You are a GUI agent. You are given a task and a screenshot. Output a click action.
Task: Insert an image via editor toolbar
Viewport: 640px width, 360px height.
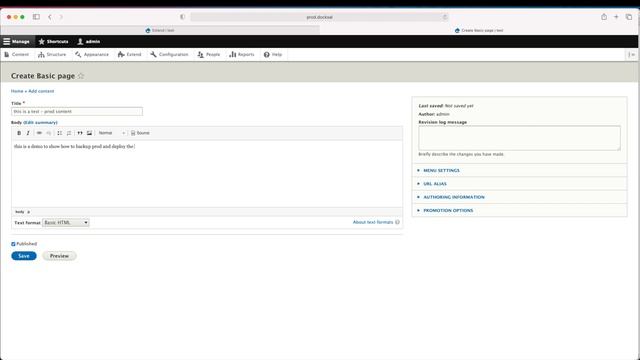89,133
